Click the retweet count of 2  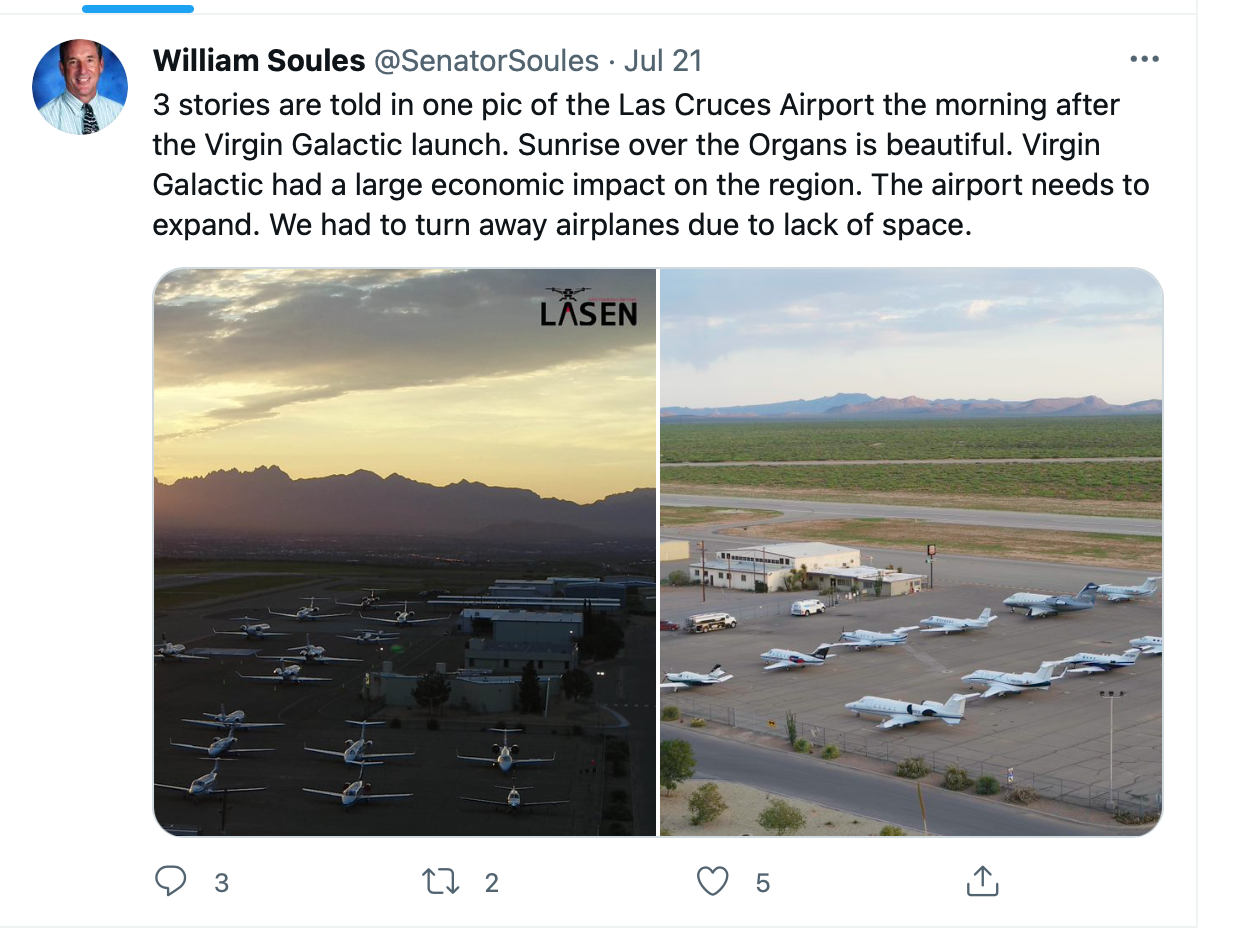491,883
